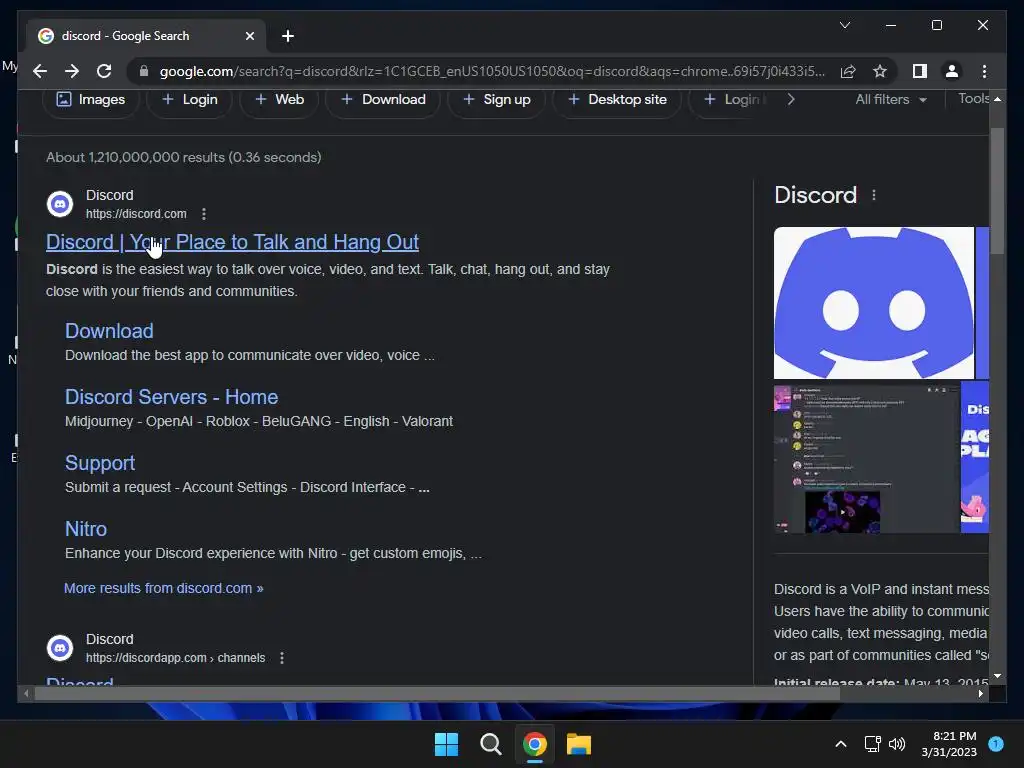Open the Chrome profile menu
Viewport: 1024px width, 768px height.
pyautogui.click(x=952, y=71)
